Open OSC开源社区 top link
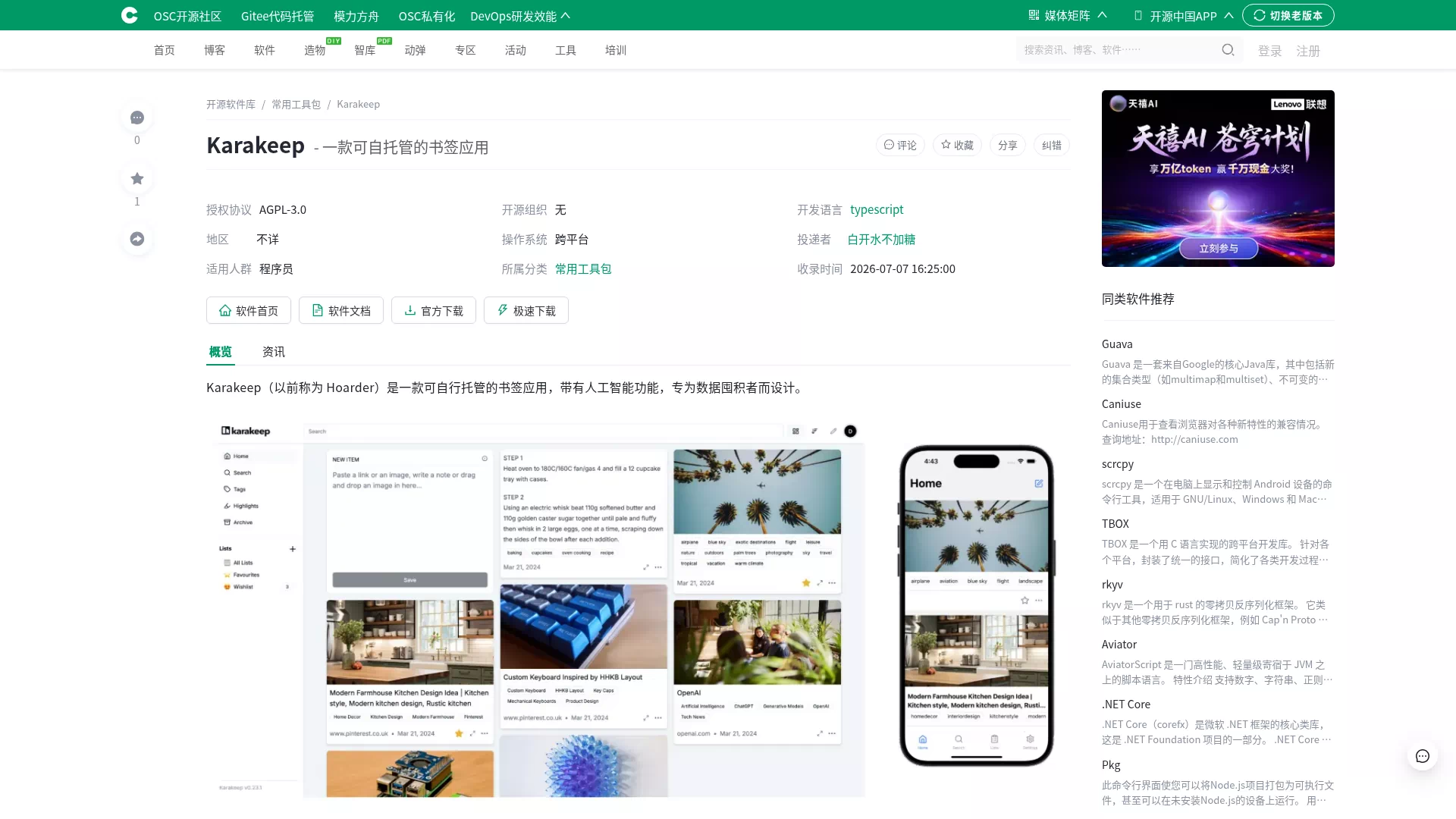The image size is (1456, 819). [x=187, y=16]
